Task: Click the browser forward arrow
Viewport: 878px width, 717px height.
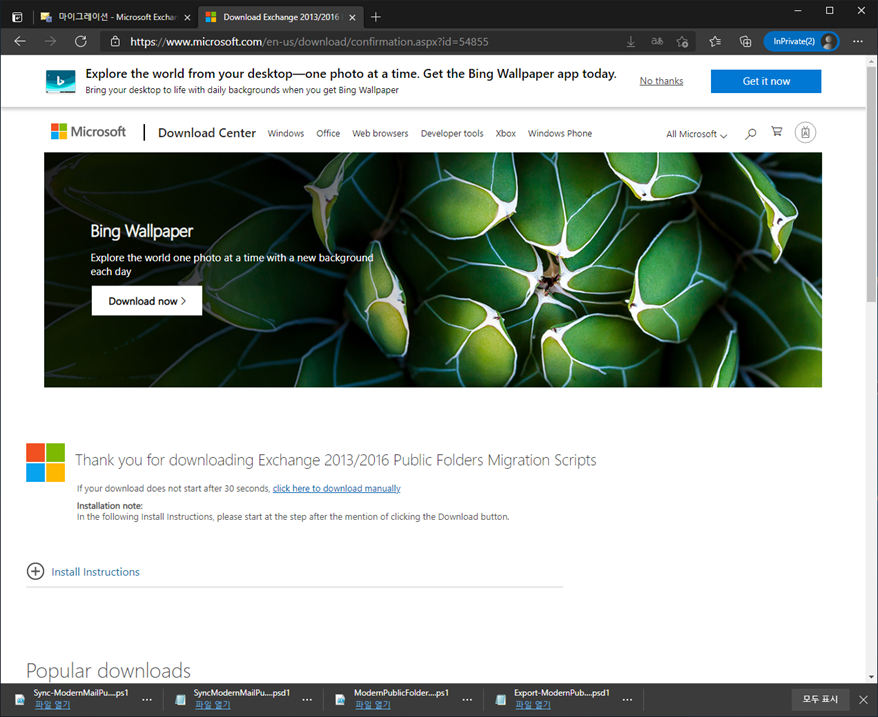Action: click(50, 41)
